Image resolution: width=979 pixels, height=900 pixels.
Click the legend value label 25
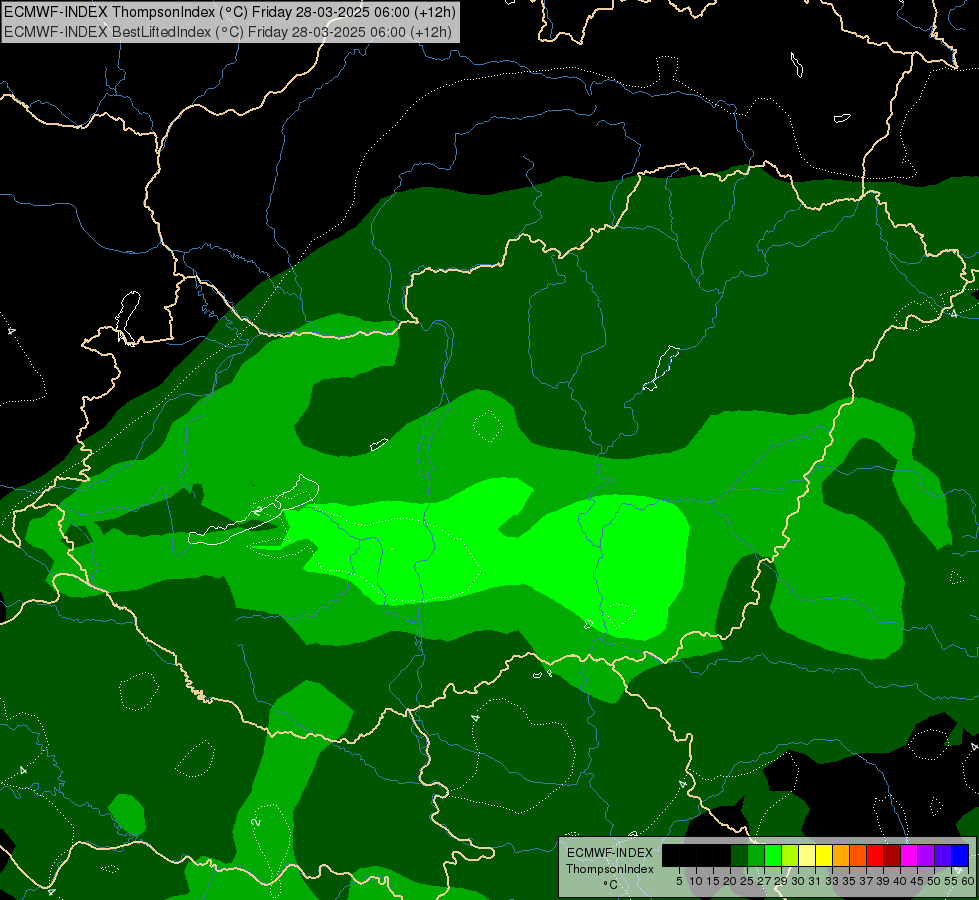pyautogui.click(x=747, y=881)
